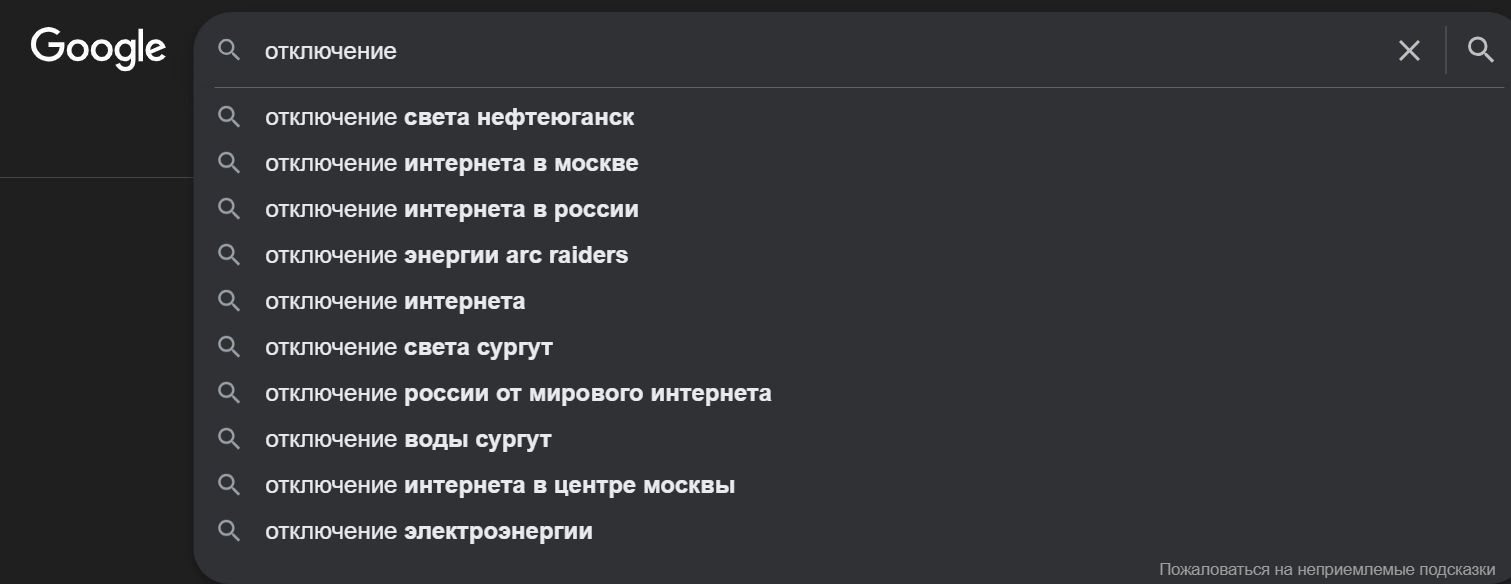Click the search submit magnifier button

coord(1480,50)
